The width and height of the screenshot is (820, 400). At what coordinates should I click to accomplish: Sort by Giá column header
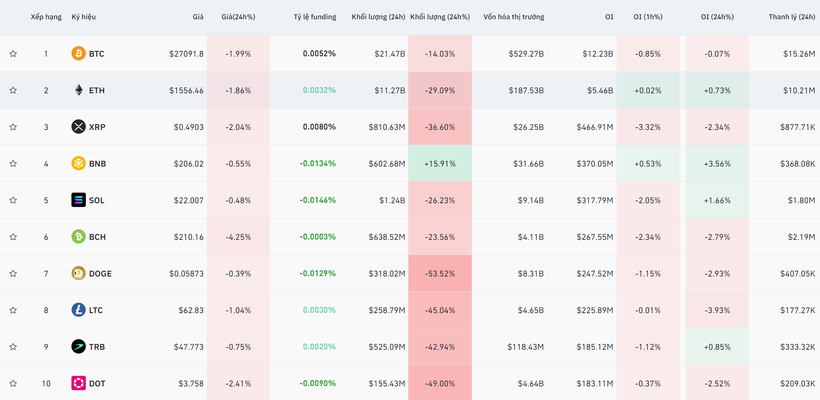pyautogui.click(x=198, y=17)
